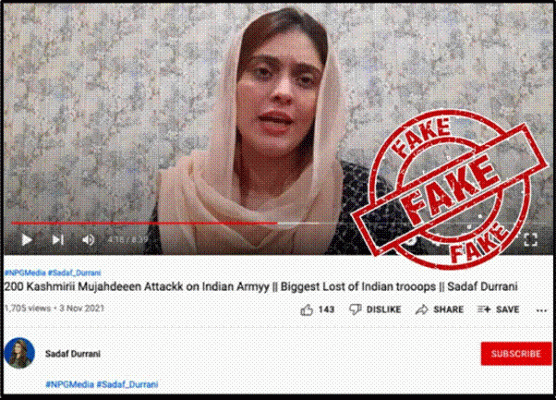Skip to the next video
This screenshot has height=400, width=556.
[x=58, y=240]
